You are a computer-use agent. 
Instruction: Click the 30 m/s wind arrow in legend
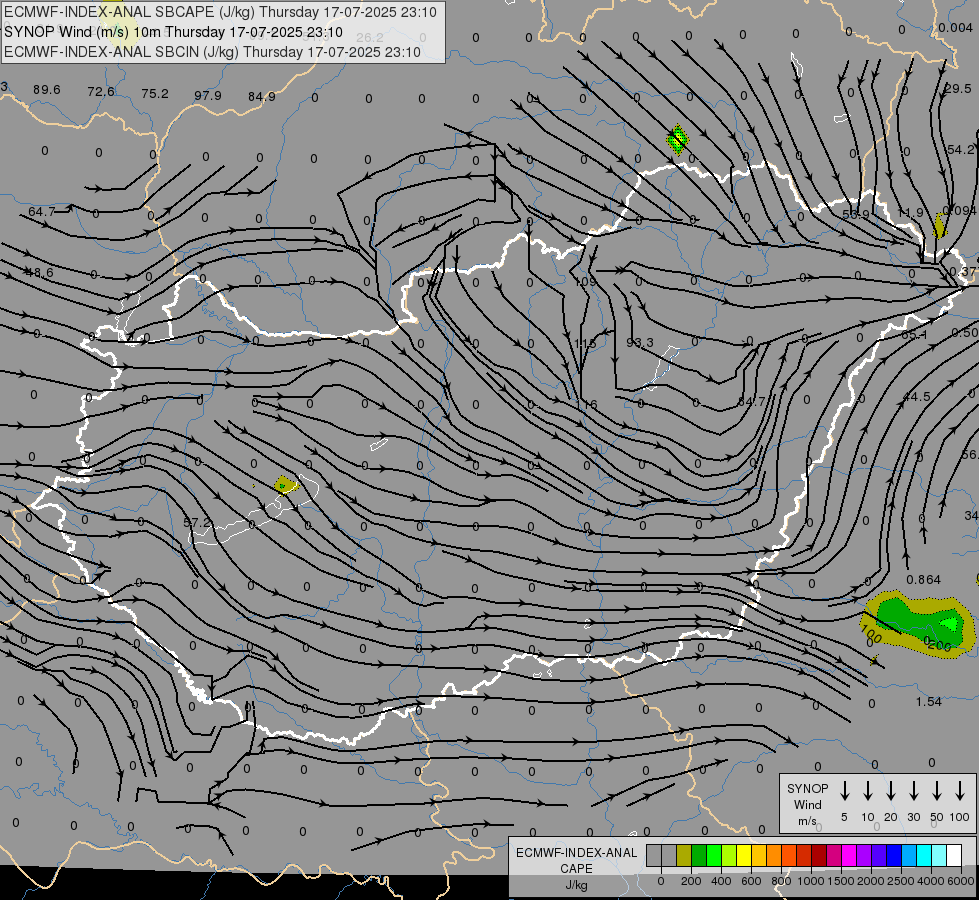pos(913,791)
